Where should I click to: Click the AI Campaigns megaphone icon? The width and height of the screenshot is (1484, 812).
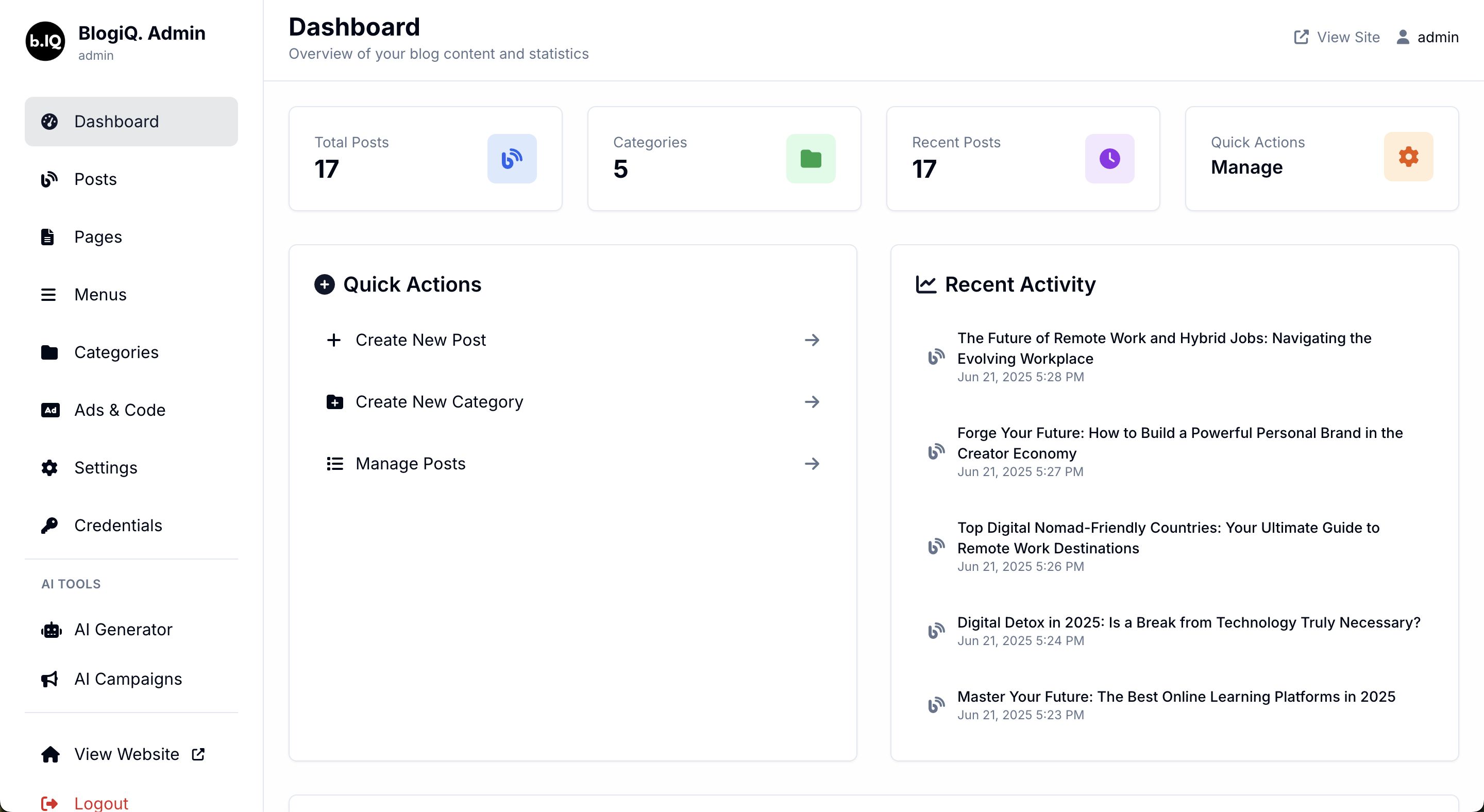tap(49, 679)
